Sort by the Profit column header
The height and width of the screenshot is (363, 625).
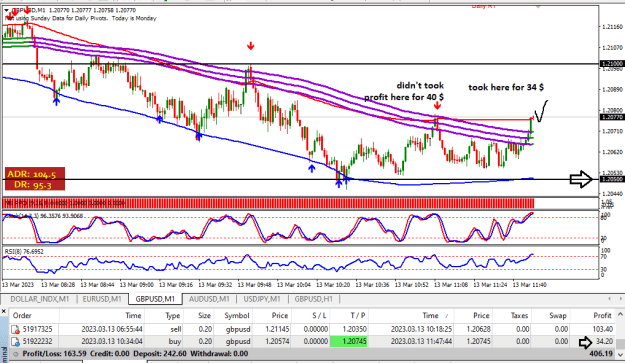602,316
